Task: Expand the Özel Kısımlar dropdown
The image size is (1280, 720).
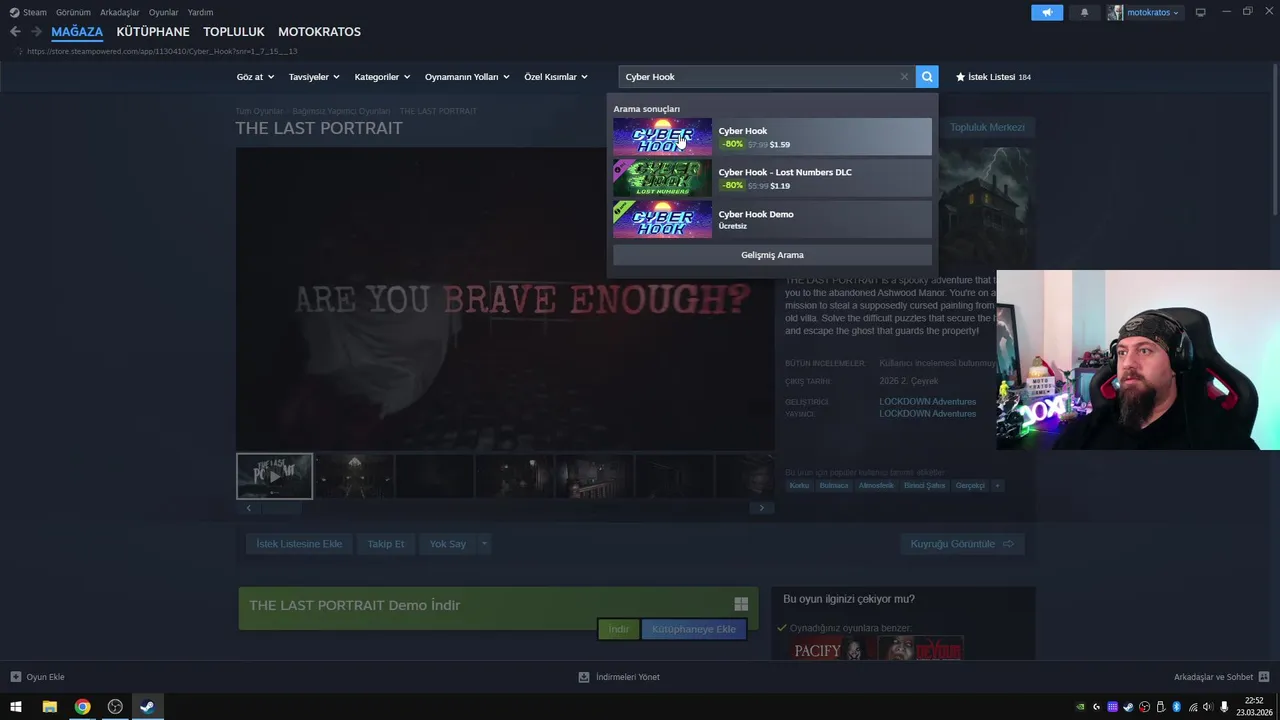Action: pos(556,77)
